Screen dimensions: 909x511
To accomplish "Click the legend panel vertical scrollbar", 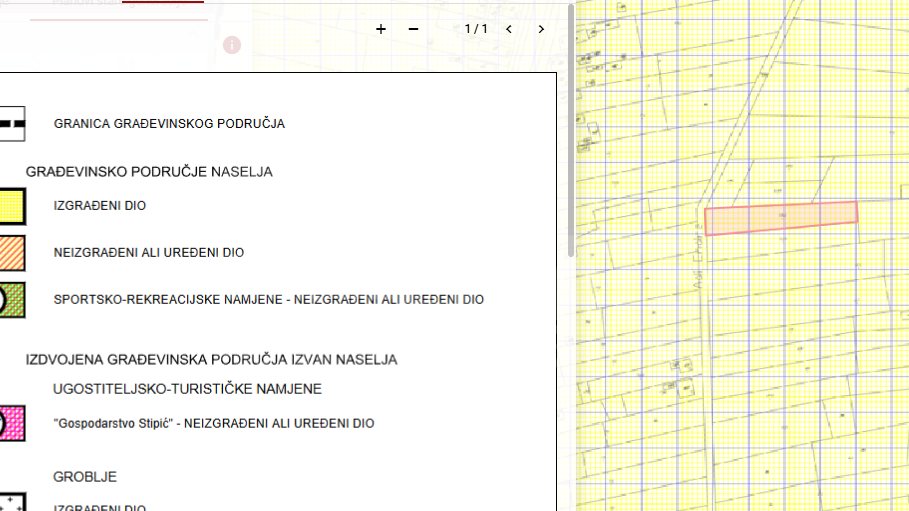I will tap(571, 130).
